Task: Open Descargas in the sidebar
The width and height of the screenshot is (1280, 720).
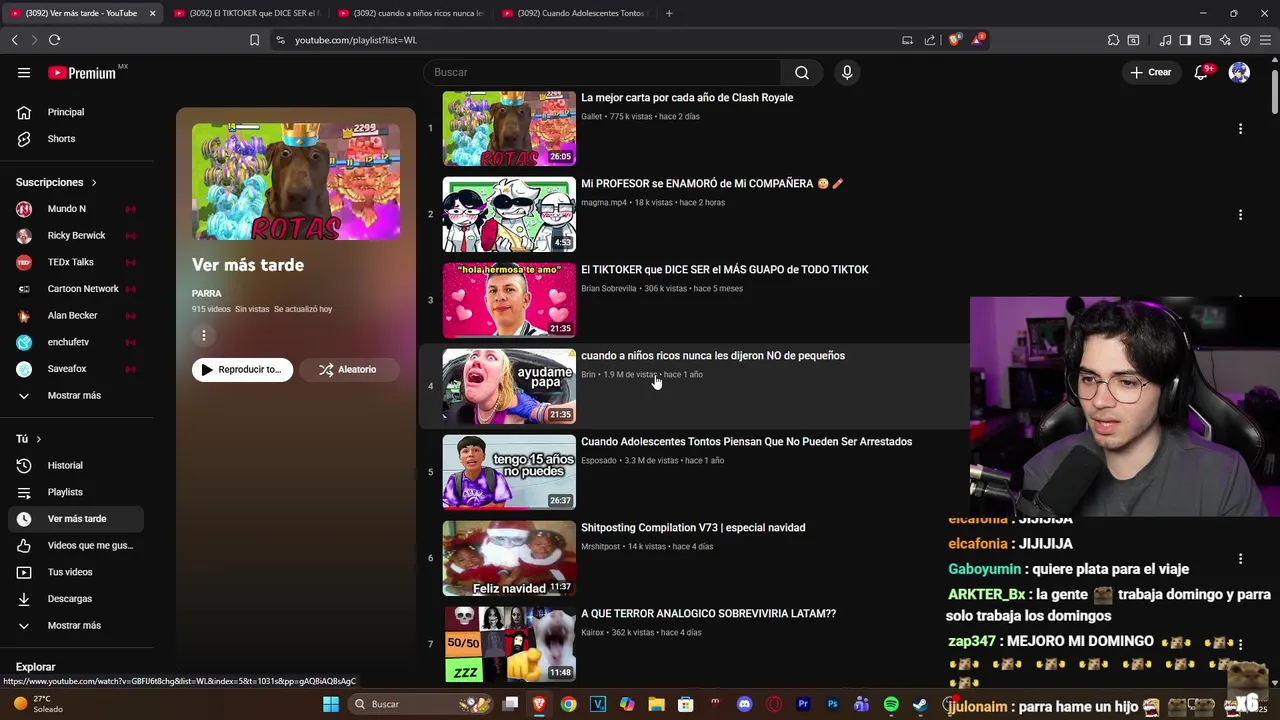Action: pos(76,598)
